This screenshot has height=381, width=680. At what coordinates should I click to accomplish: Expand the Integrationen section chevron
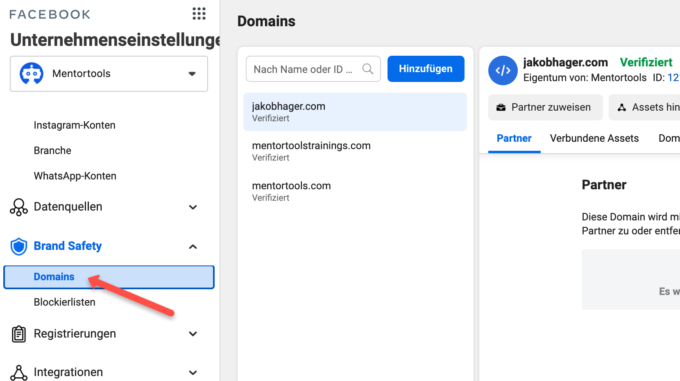[x=193, y=372]
